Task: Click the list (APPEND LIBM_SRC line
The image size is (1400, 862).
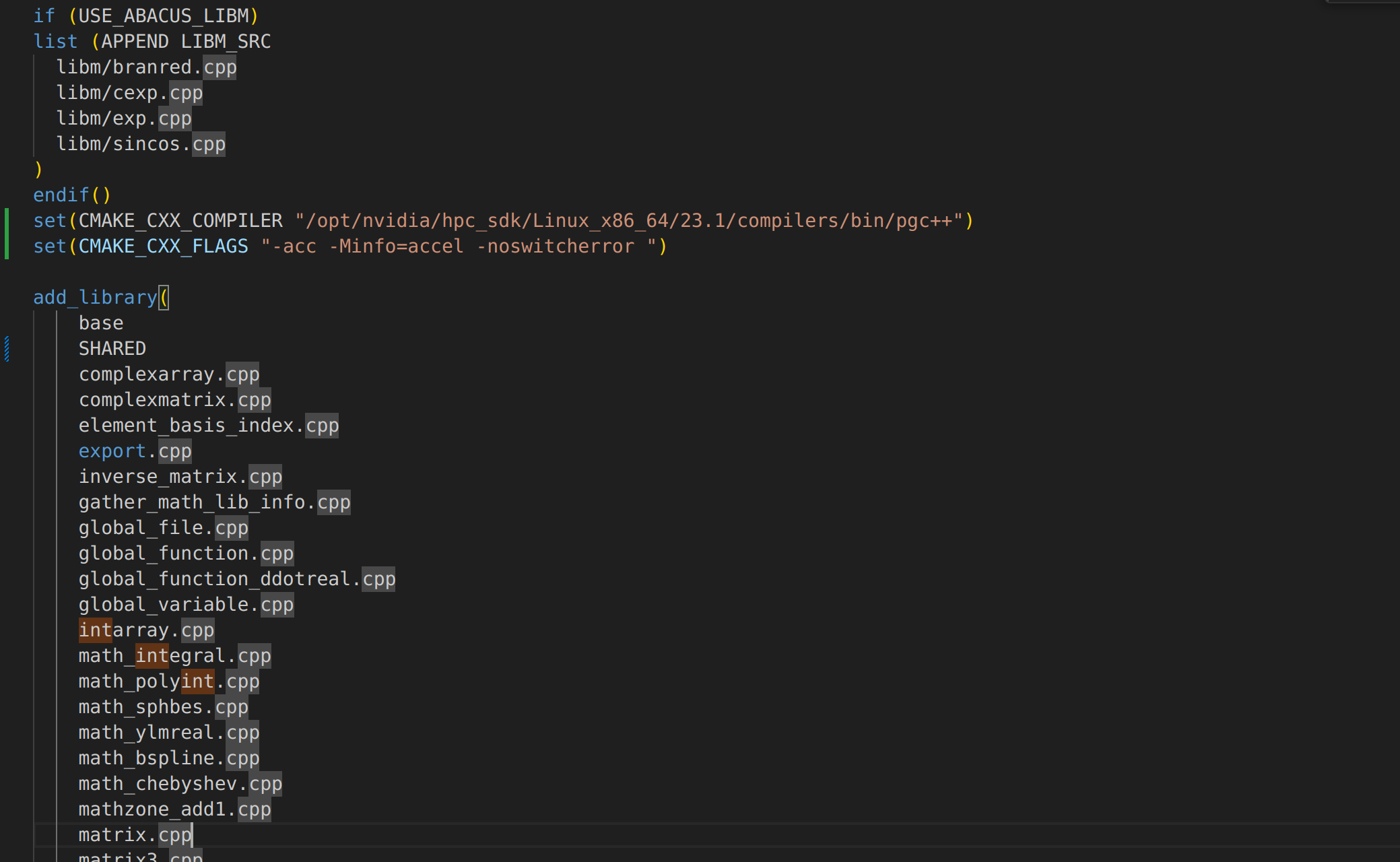Action: tap(152, 41)
